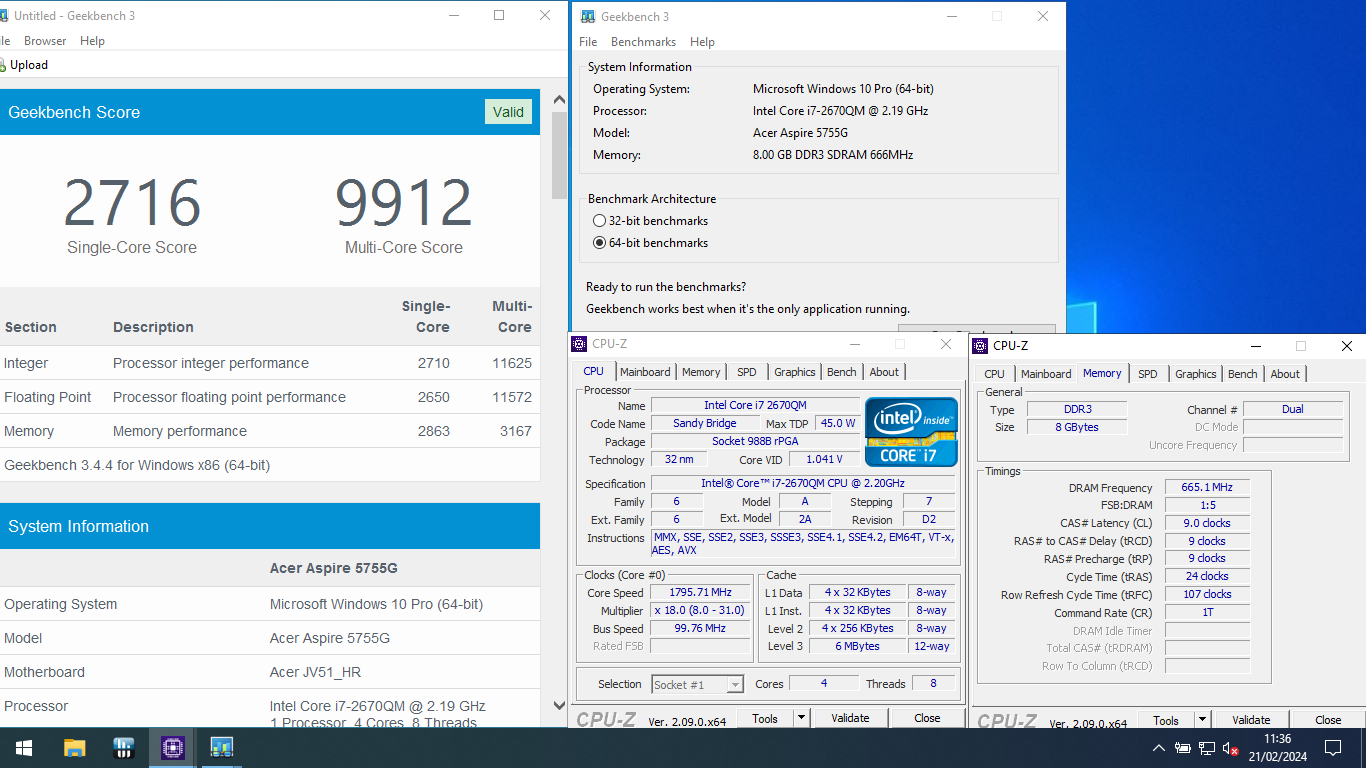This screenshot has width=1366, height=768.
Task: Click Upload in the Geekbench results toolbar
Action: 24,65
